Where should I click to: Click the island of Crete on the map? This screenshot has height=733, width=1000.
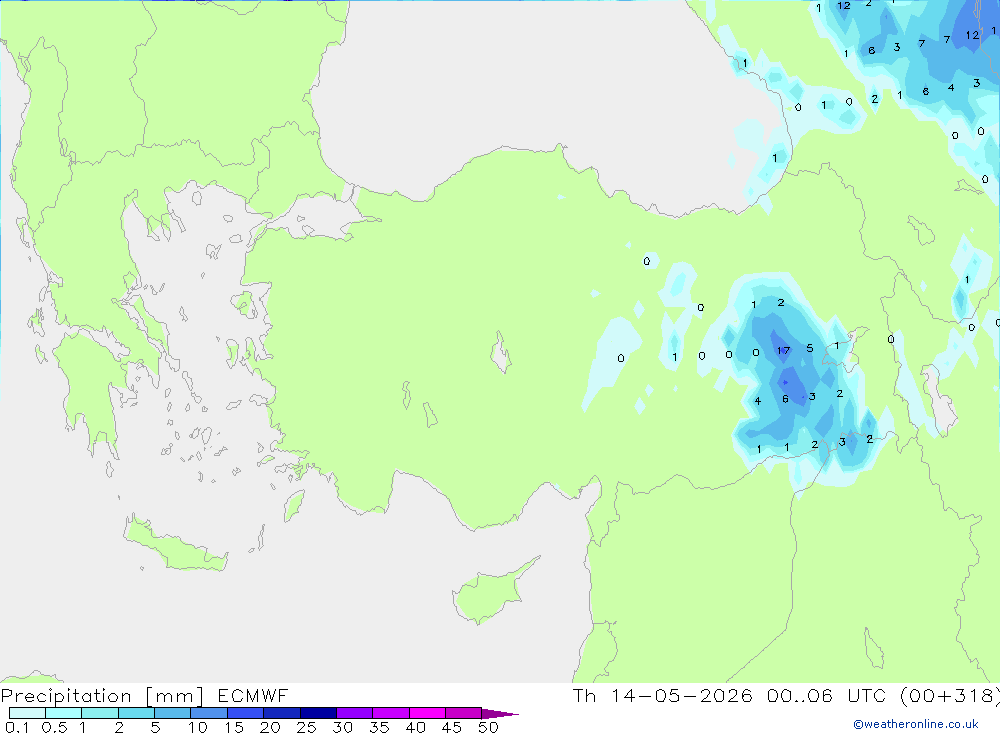[175, 547]
